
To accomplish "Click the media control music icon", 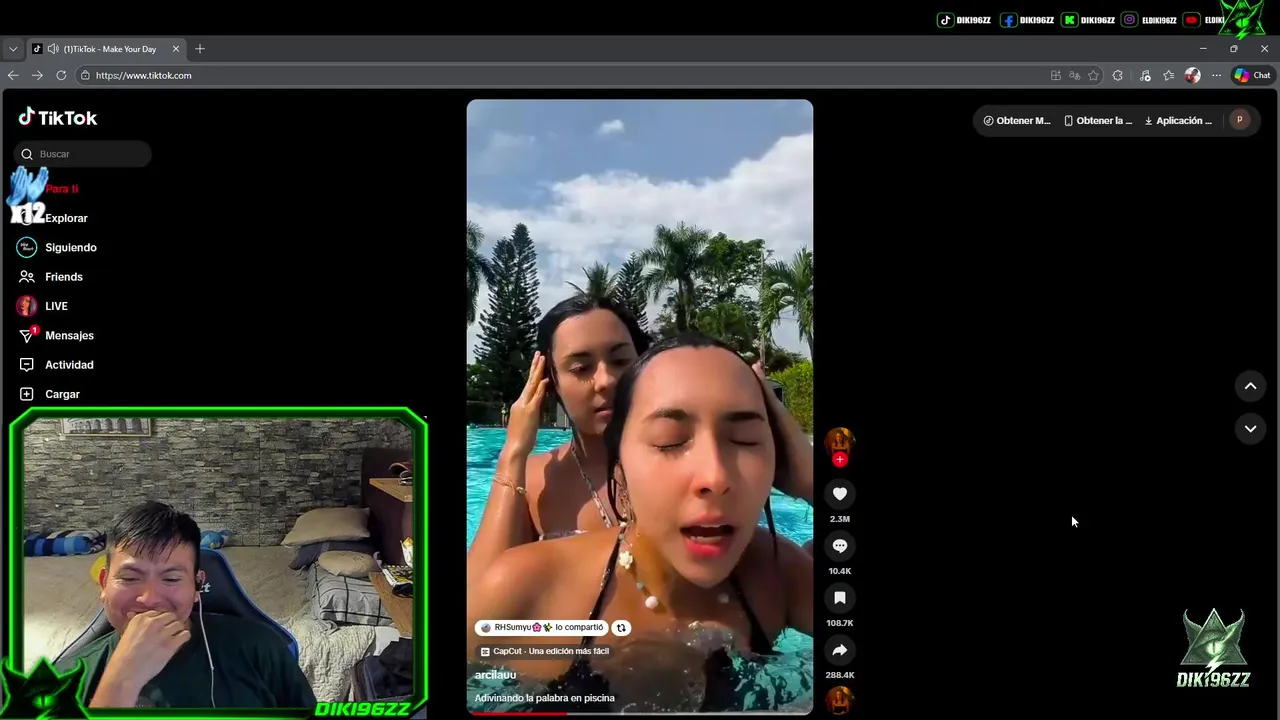I will point(1145,75).
